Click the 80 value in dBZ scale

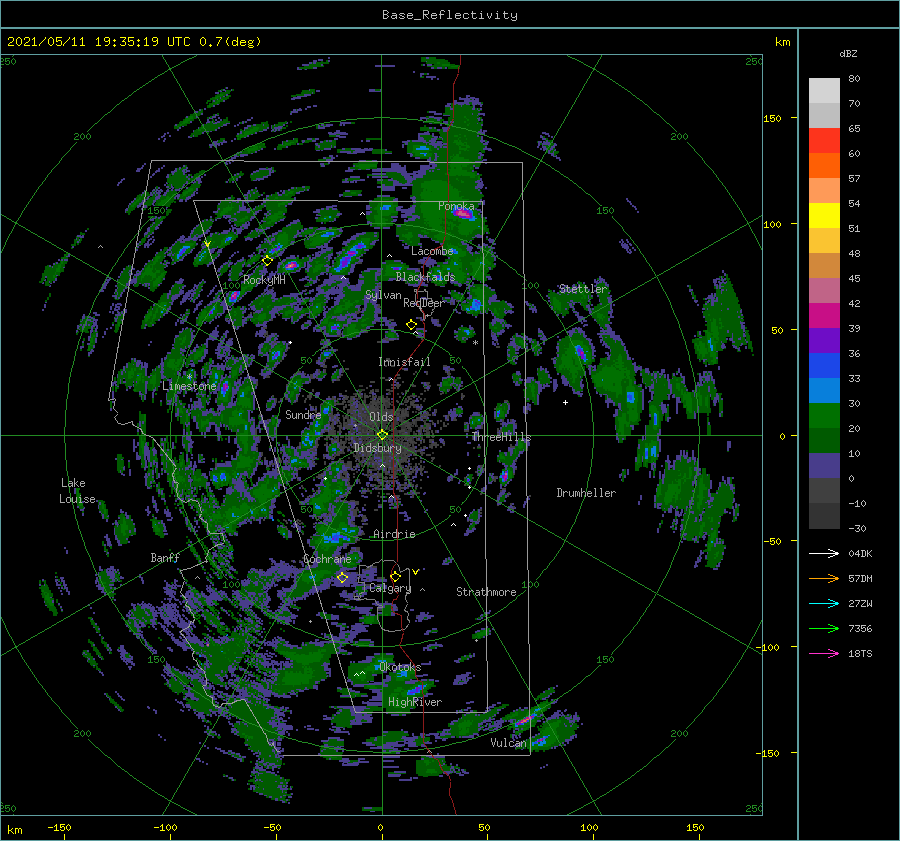pyautogui.click(x=854, y=78)
